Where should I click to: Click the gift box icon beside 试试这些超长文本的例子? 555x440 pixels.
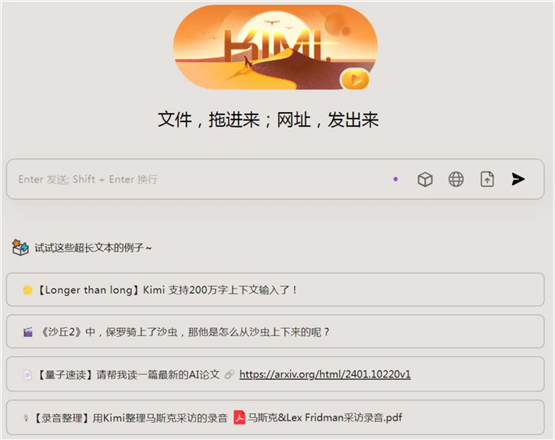tap(20, 247)
